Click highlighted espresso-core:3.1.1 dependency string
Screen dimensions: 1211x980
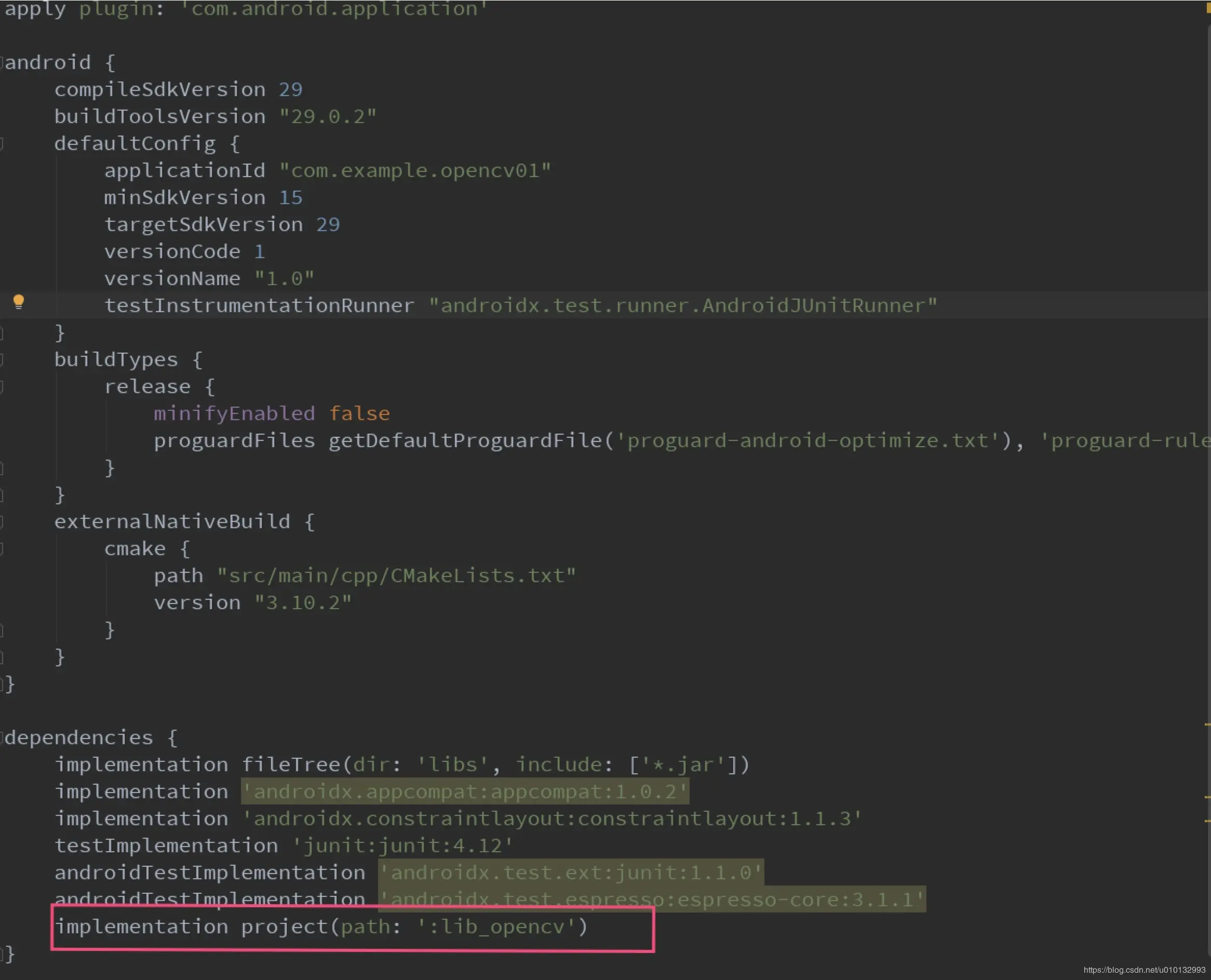[x=652, y=898]
